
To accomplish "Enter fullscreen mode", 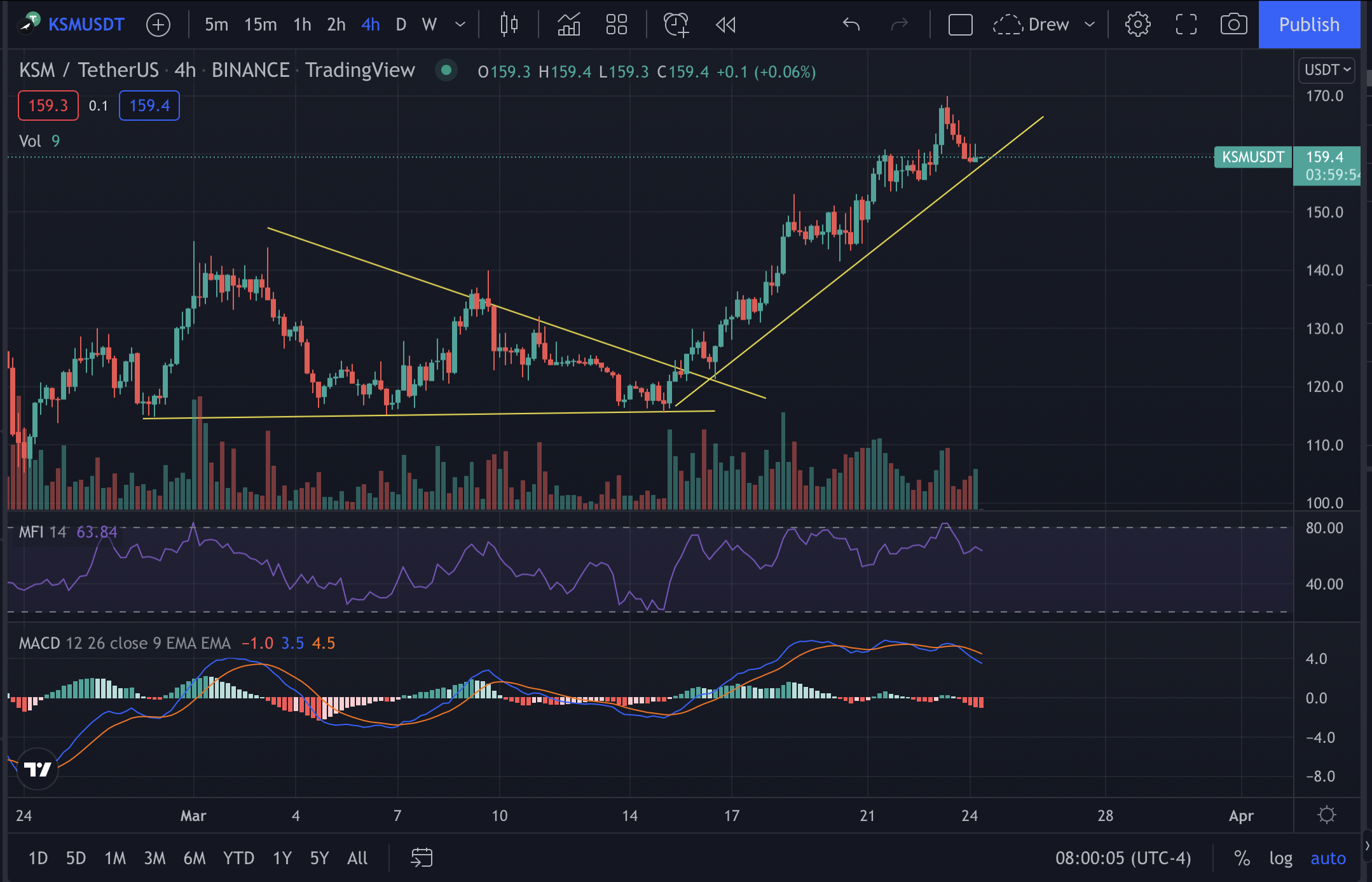I will 1186,25.
